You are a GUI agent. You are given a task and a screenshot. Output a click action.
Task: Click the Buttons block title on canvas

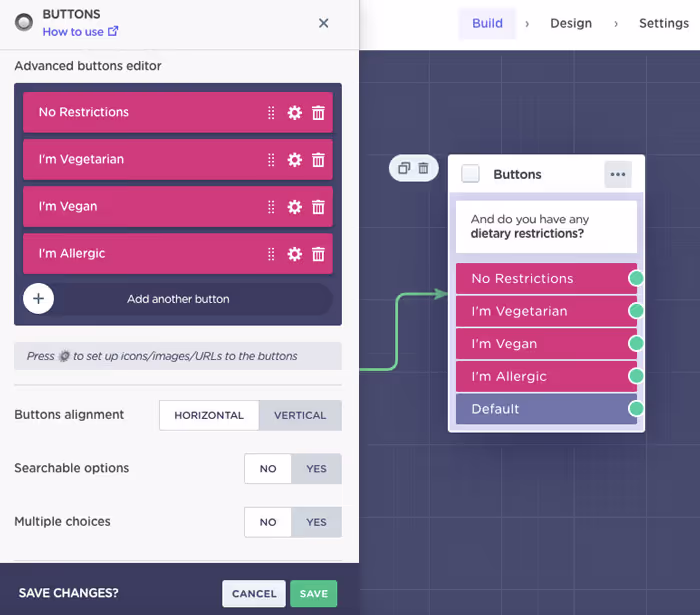point(517,175)
